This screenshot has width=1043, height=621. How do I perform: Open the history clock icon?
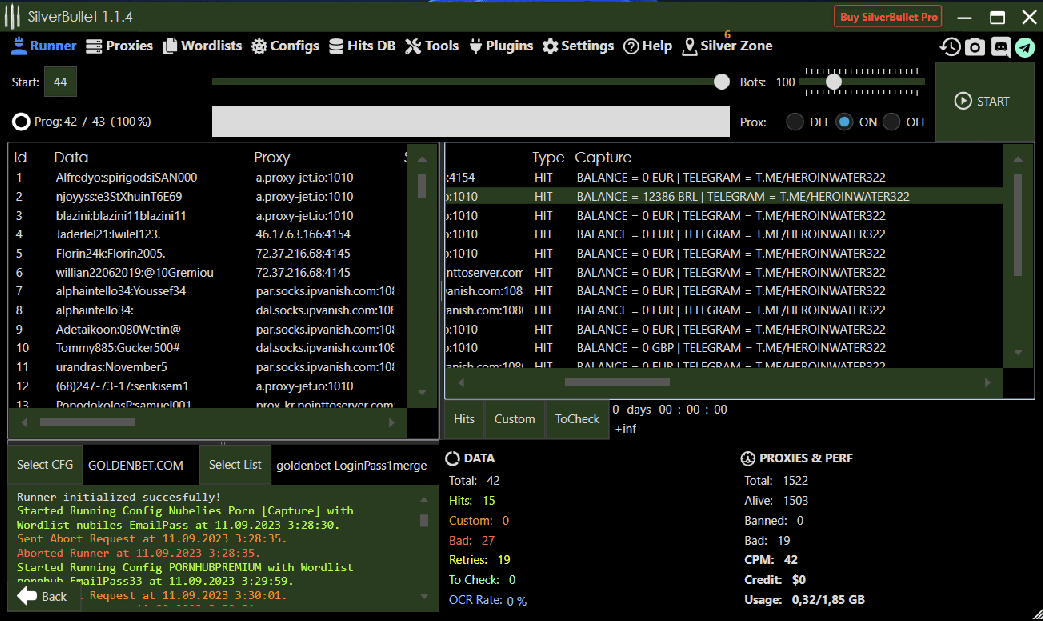click(x=950, y=47)
